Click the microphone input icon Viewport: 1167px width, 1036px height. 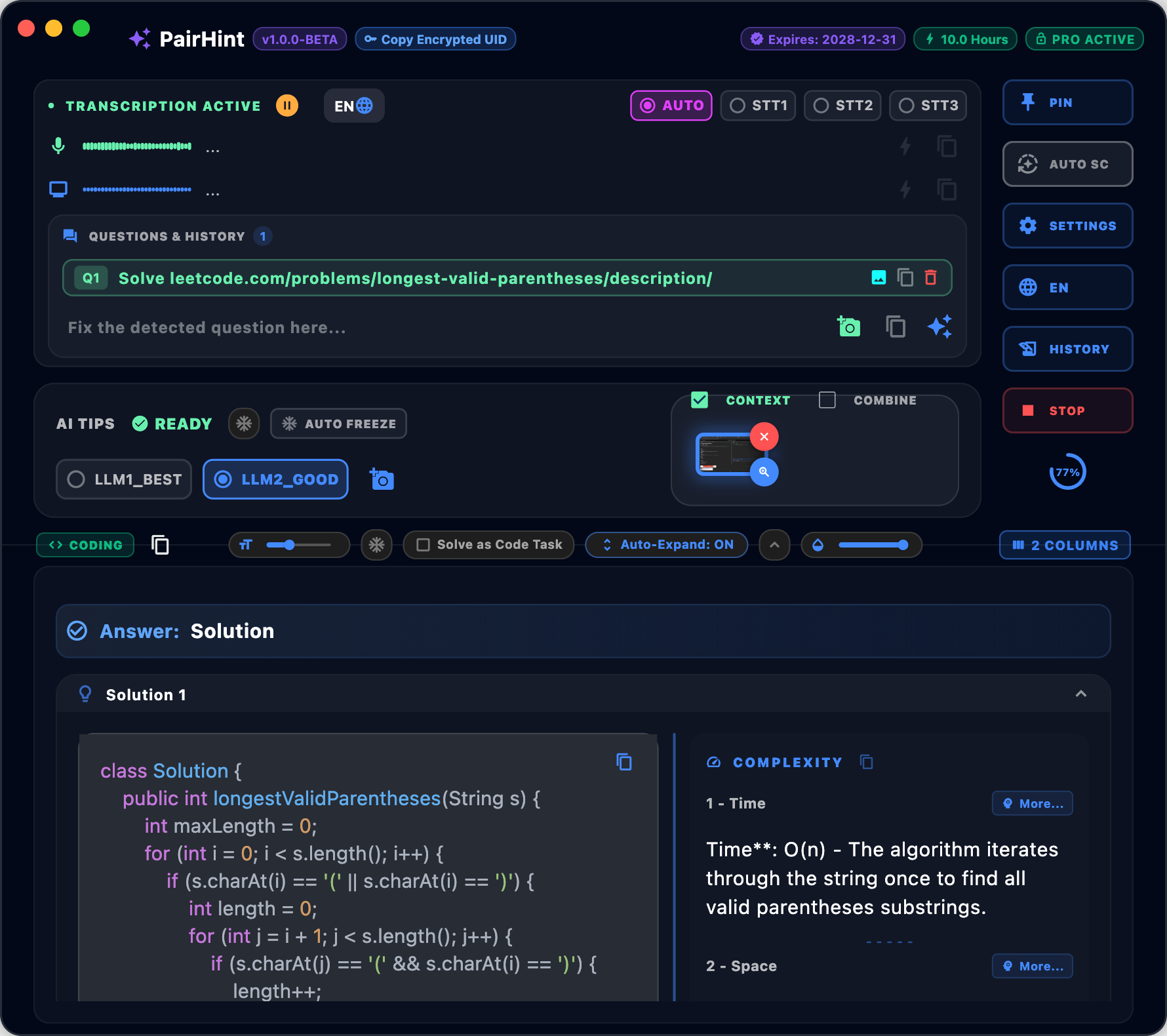[58, 146]
